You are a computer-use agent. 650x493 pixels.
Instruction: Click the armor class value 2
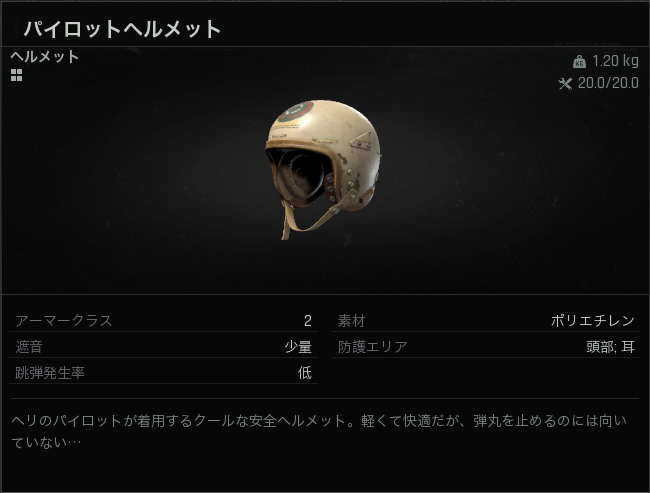point(307,321)
